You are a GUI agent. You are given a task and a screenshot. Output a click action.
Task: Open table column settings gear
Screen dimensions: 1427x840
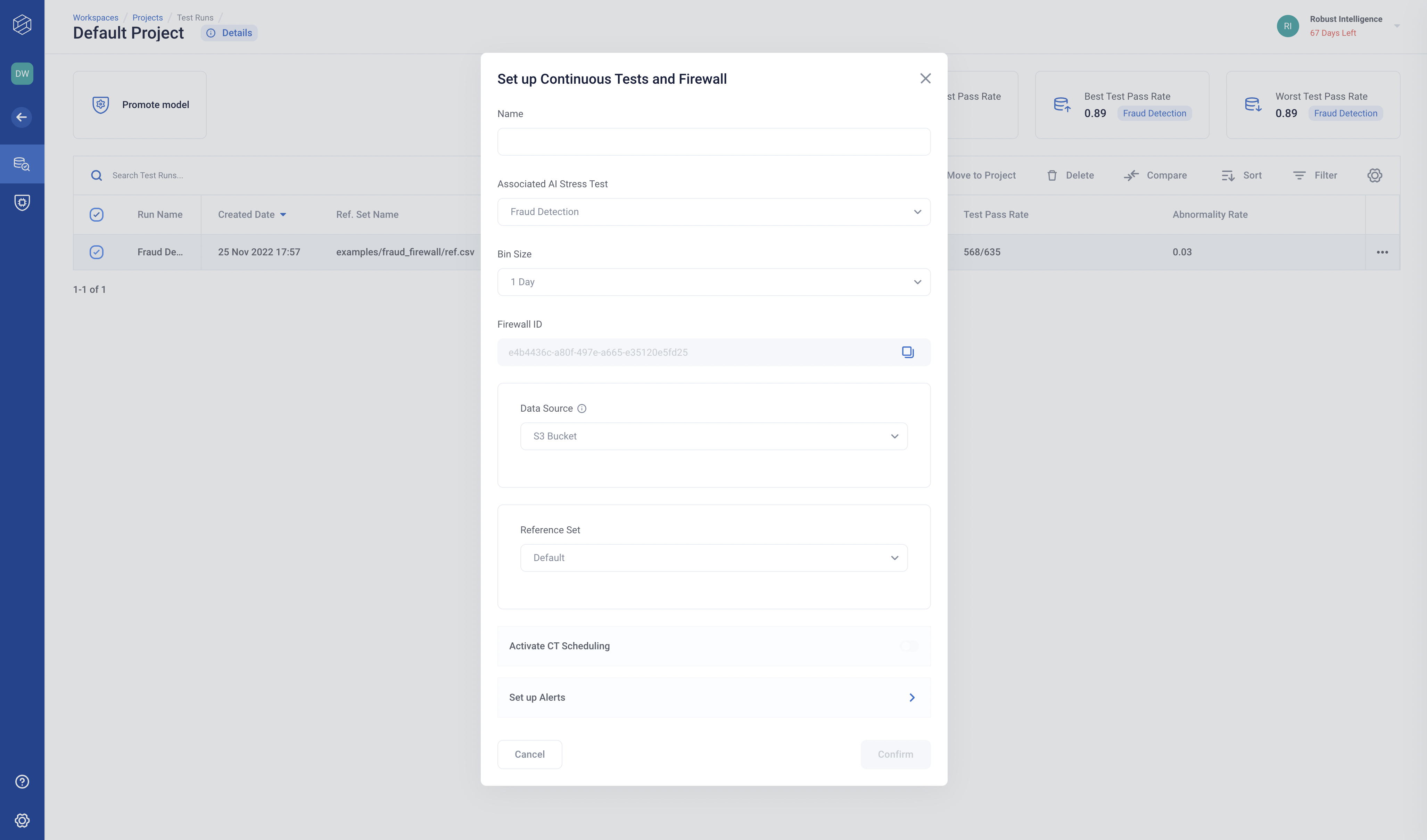pyautogui.click(x=1374, y=175)
